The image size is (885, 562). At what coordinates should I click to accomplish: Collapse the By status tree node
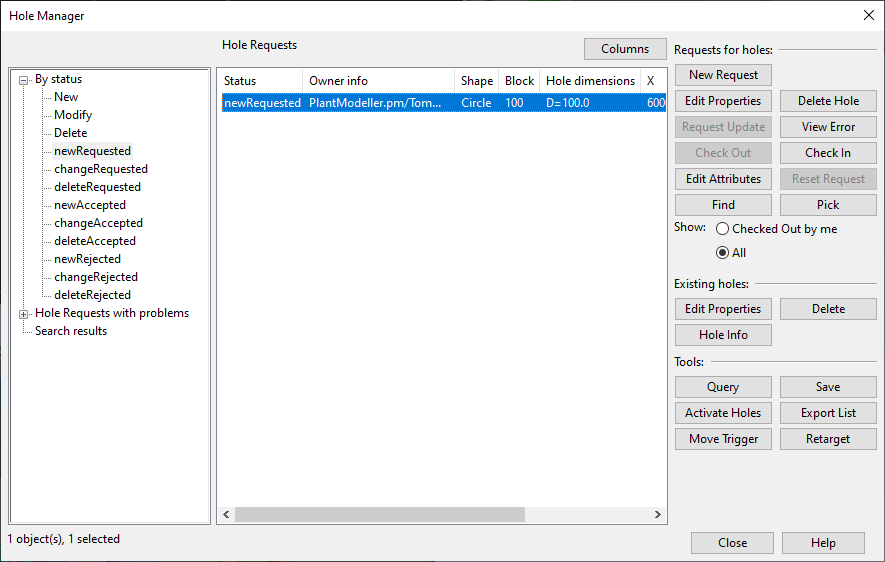pyautogui.click(x=24, y=80)
